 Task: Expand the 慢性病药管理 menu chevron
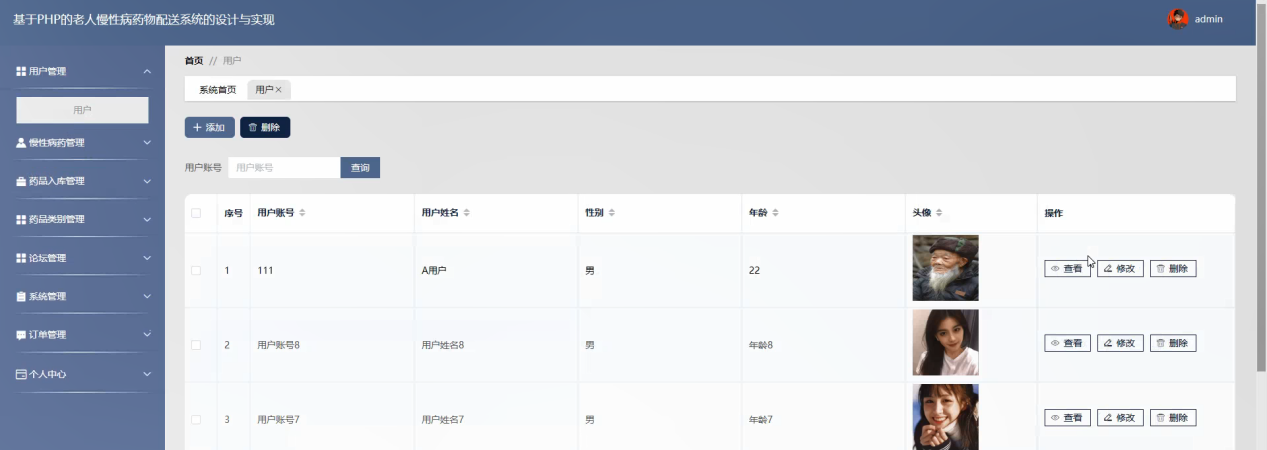coord(147,143)
